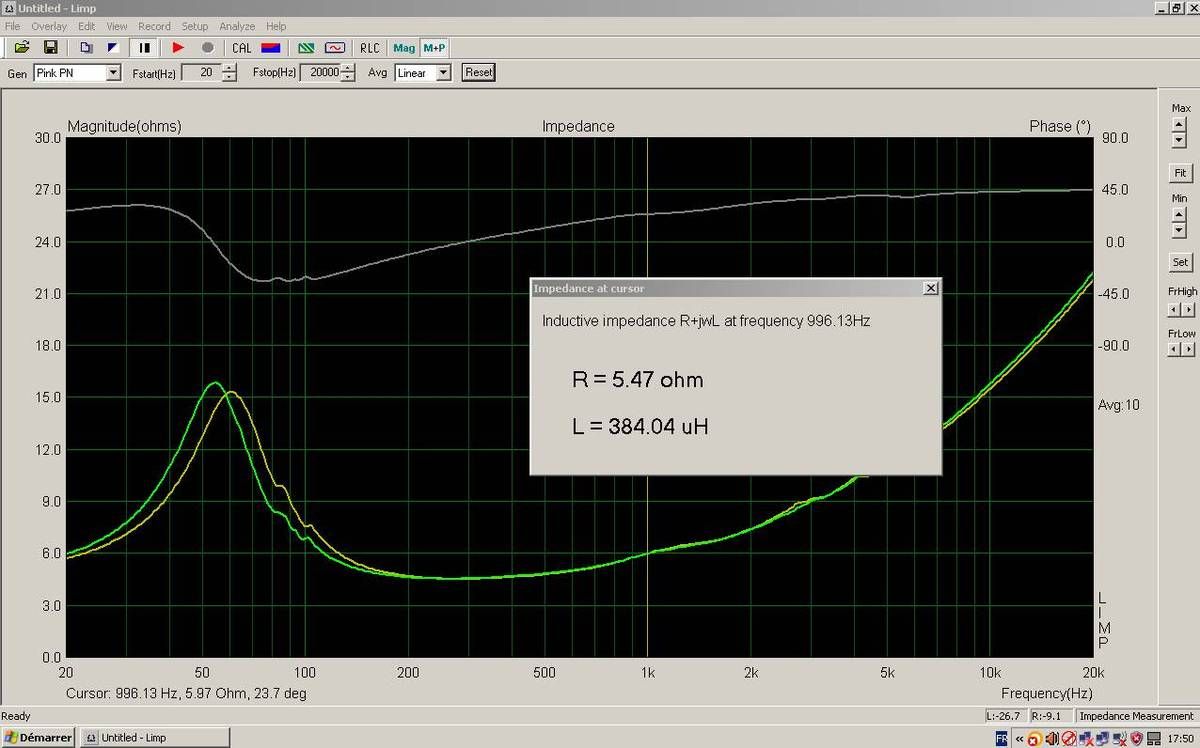This screenshot has height=748, width=1200.
Task: Click the Set button
Action: click(x=1180, y=262)
